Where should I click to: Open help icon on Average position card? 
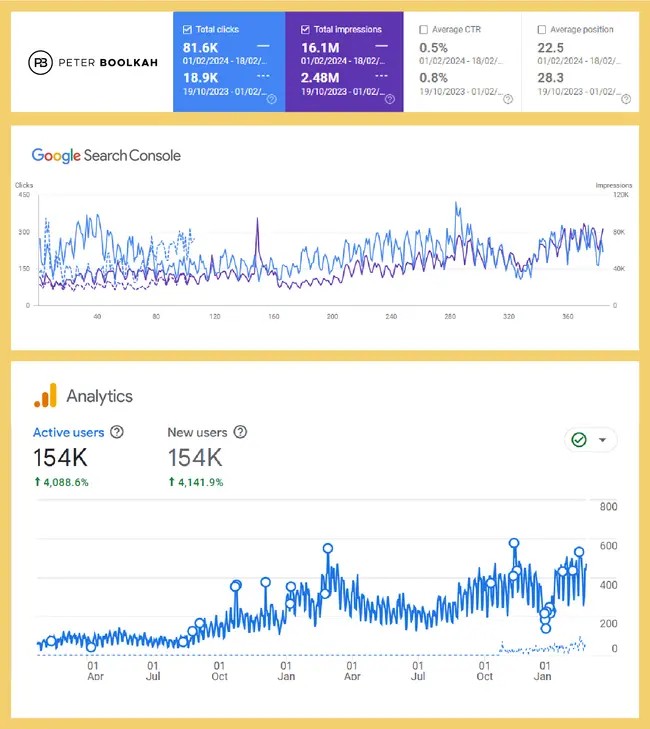click(626, 99)
